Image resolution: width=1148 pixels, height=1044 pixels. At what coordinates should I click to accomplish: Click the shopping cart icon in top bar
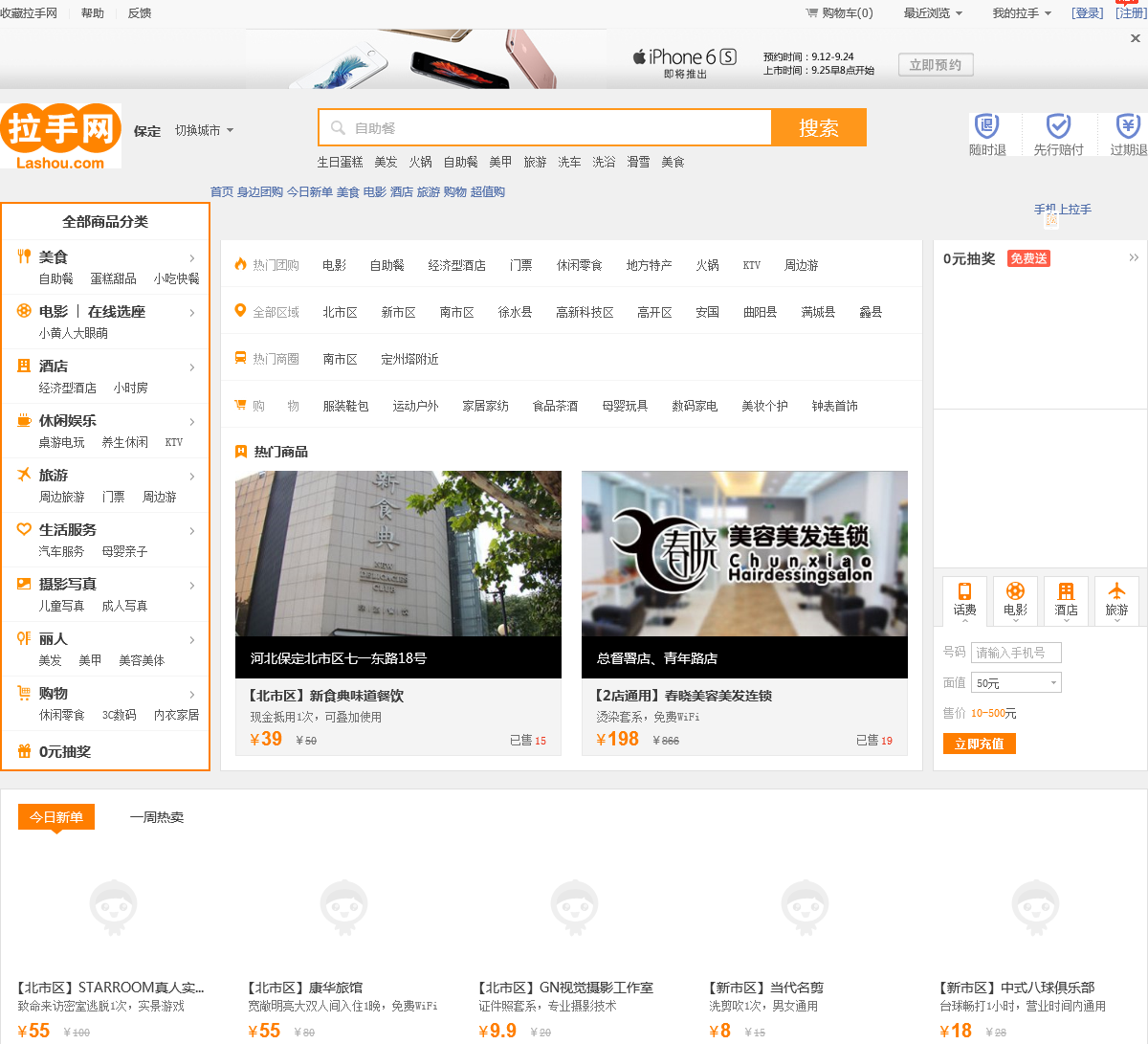coord(812,13)
